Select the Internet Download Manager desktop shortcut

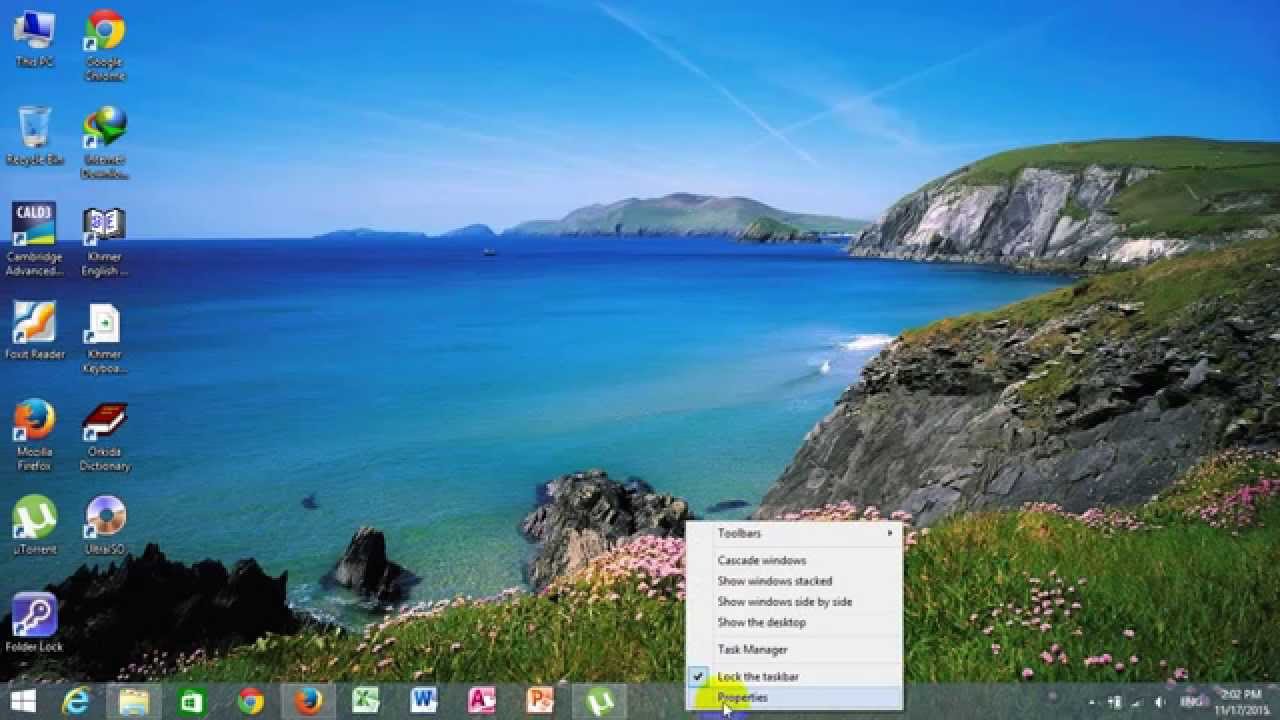(104, 143)
